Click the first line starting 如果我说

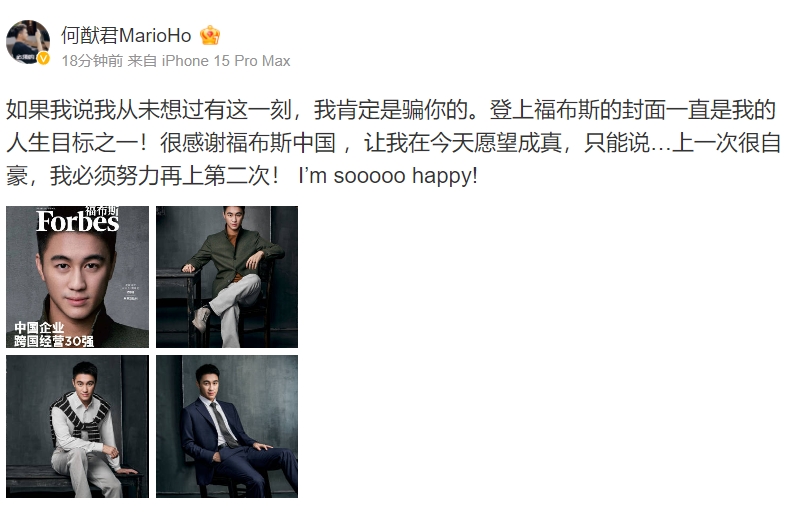pos(391,110)
